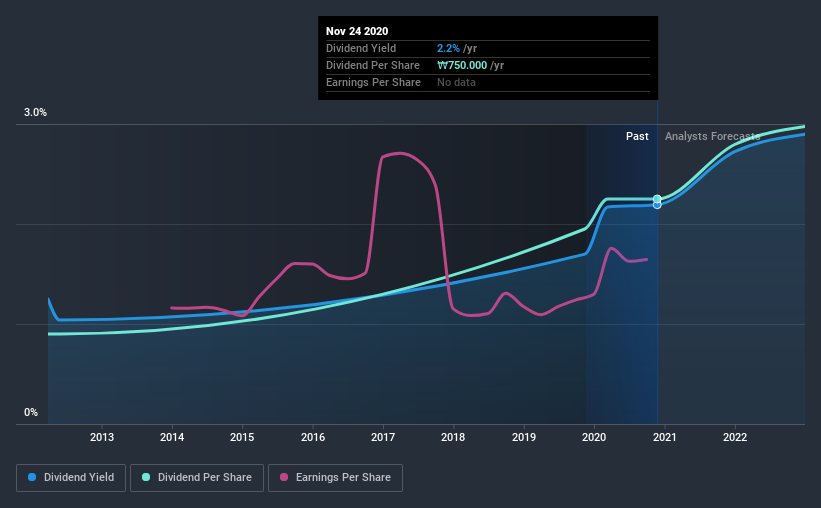This screenshot has width=821, height=508.
Task: Click the blue data point marker at Nov 2020
Action: (x=657, y=205)
